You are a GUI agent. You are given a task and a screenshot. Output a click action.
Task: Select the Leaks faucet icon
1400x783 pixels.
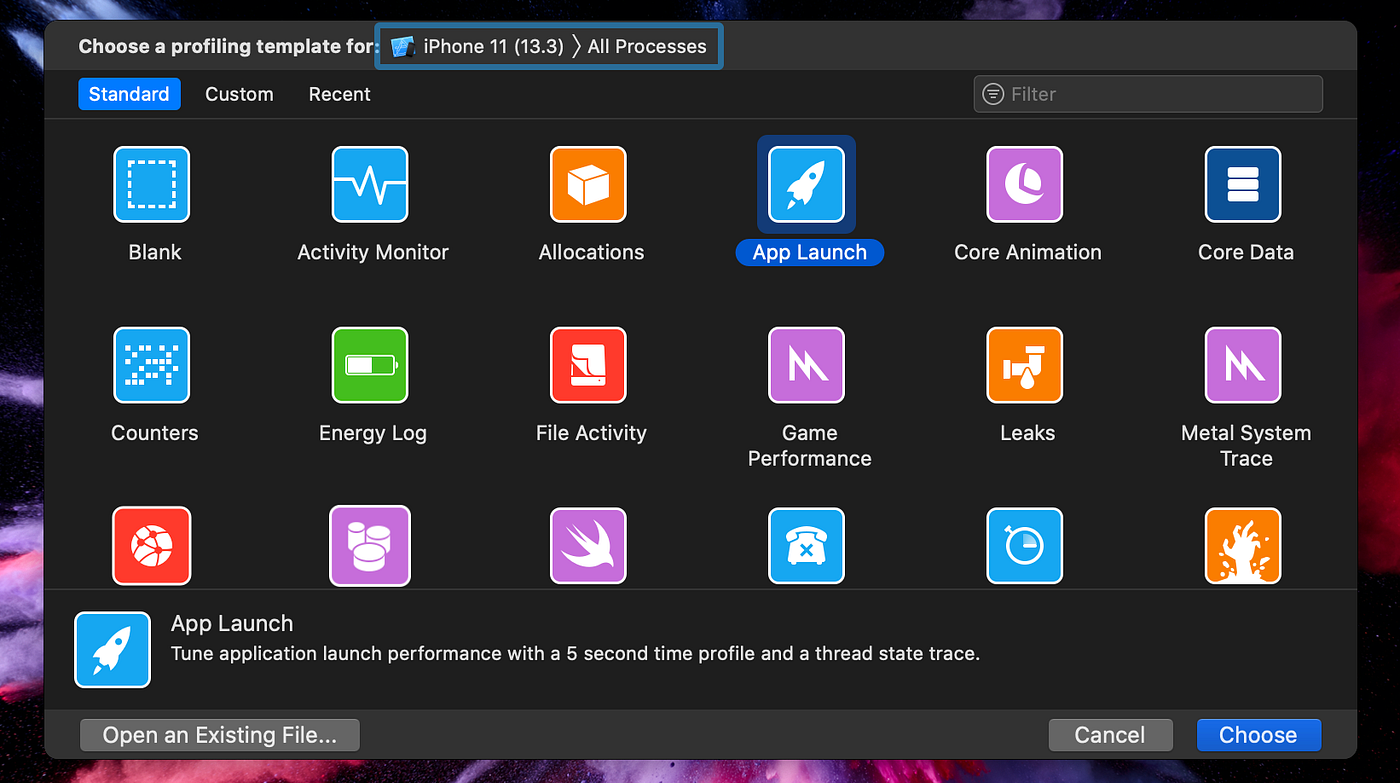coord(1025,365)
